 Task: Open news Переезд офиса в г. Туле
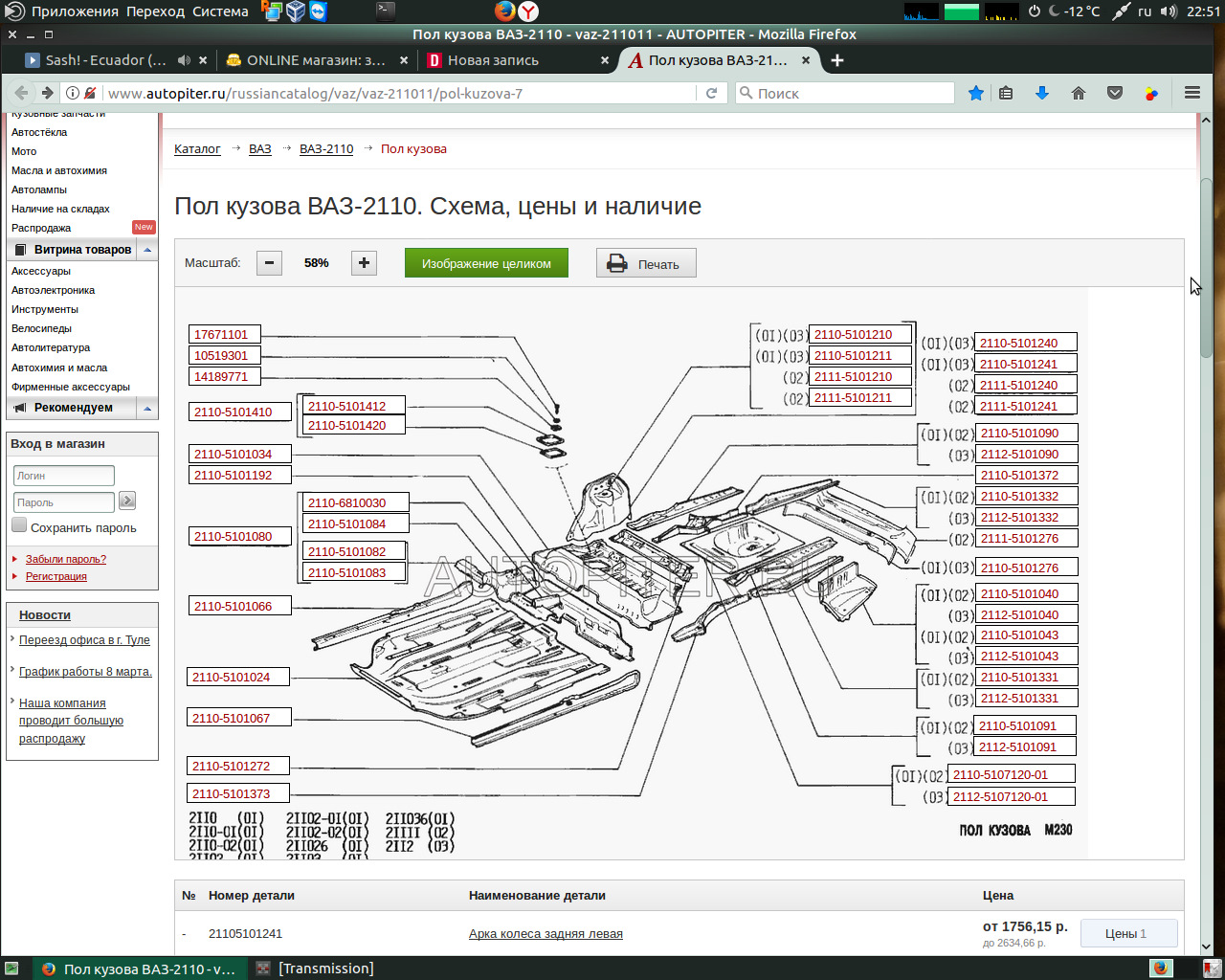84,640
